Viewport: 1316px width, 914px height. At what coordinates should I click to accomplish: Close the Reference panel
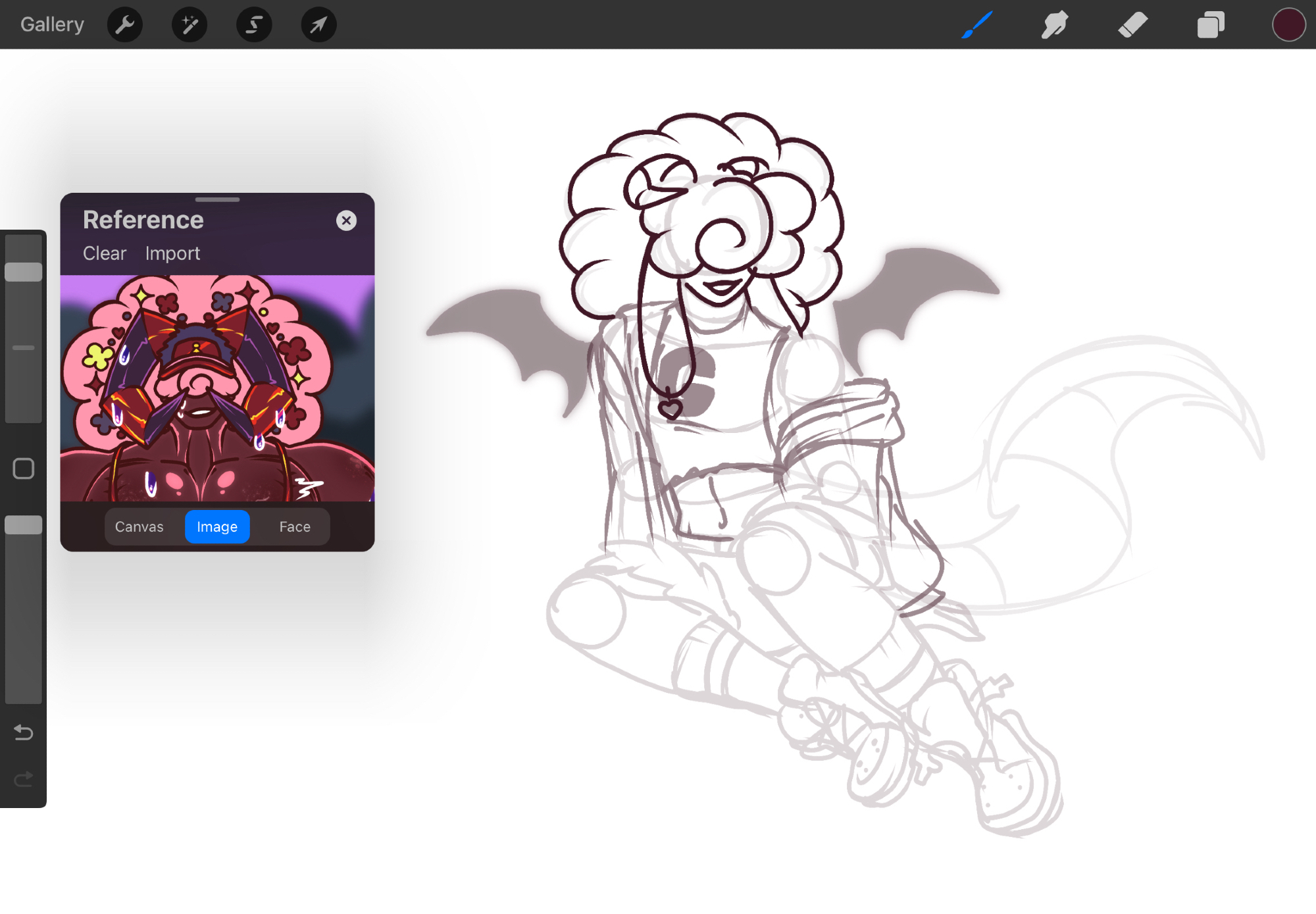click(x=346, y=220)
